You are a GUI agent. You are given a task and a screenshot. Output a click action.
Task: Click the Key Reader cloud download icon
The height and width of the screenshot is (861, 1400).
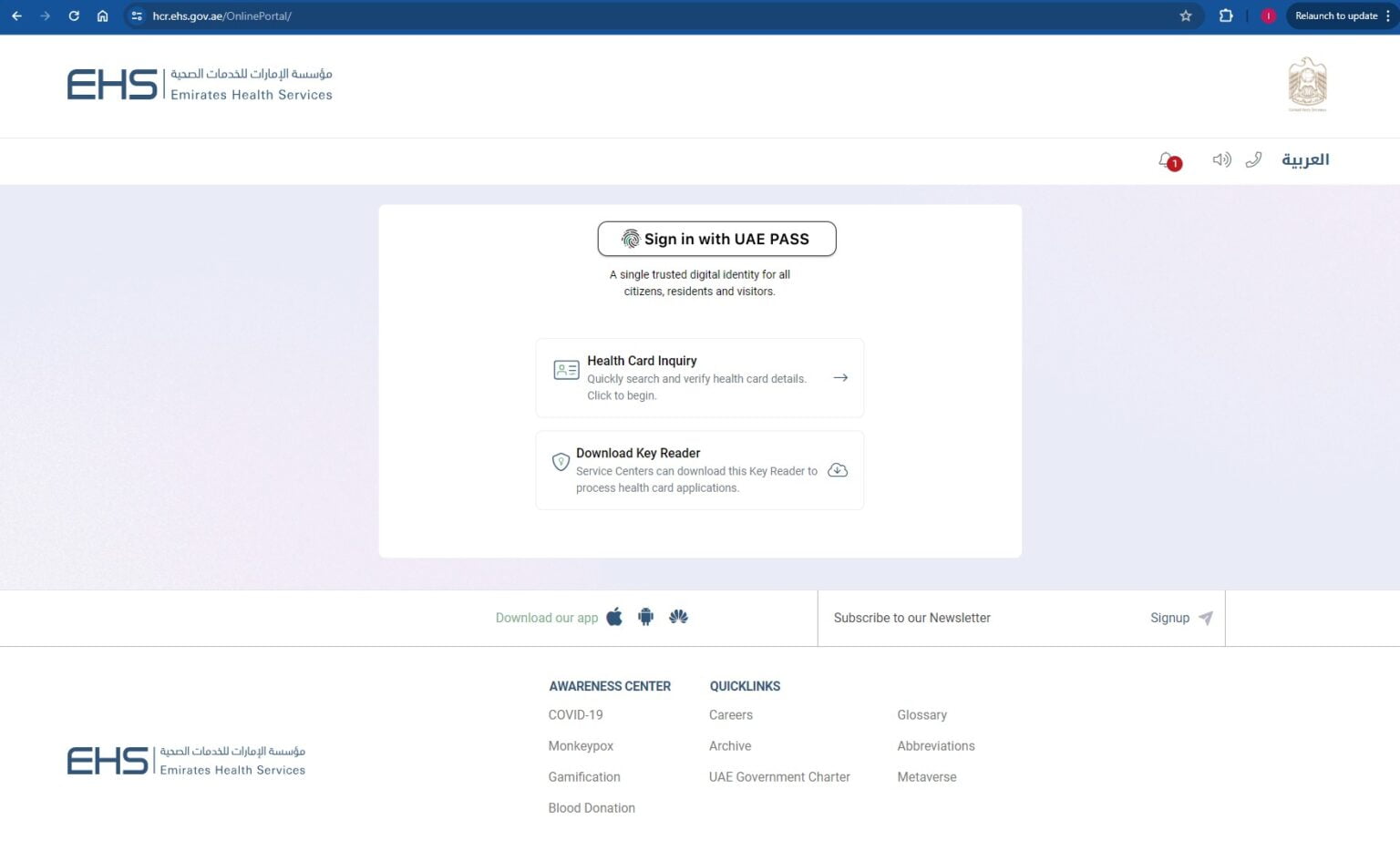pos(837,470)
